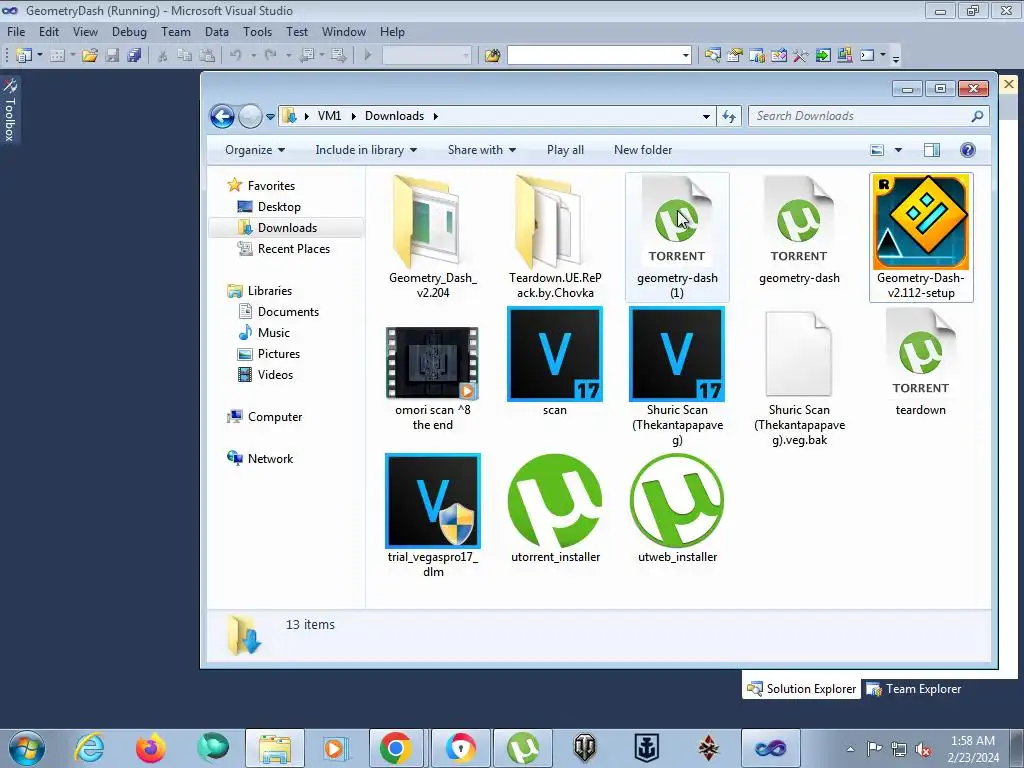Screen dimensions: 1024x768
Task: Open the Include in library dropdown
Action: click(366, 150)
